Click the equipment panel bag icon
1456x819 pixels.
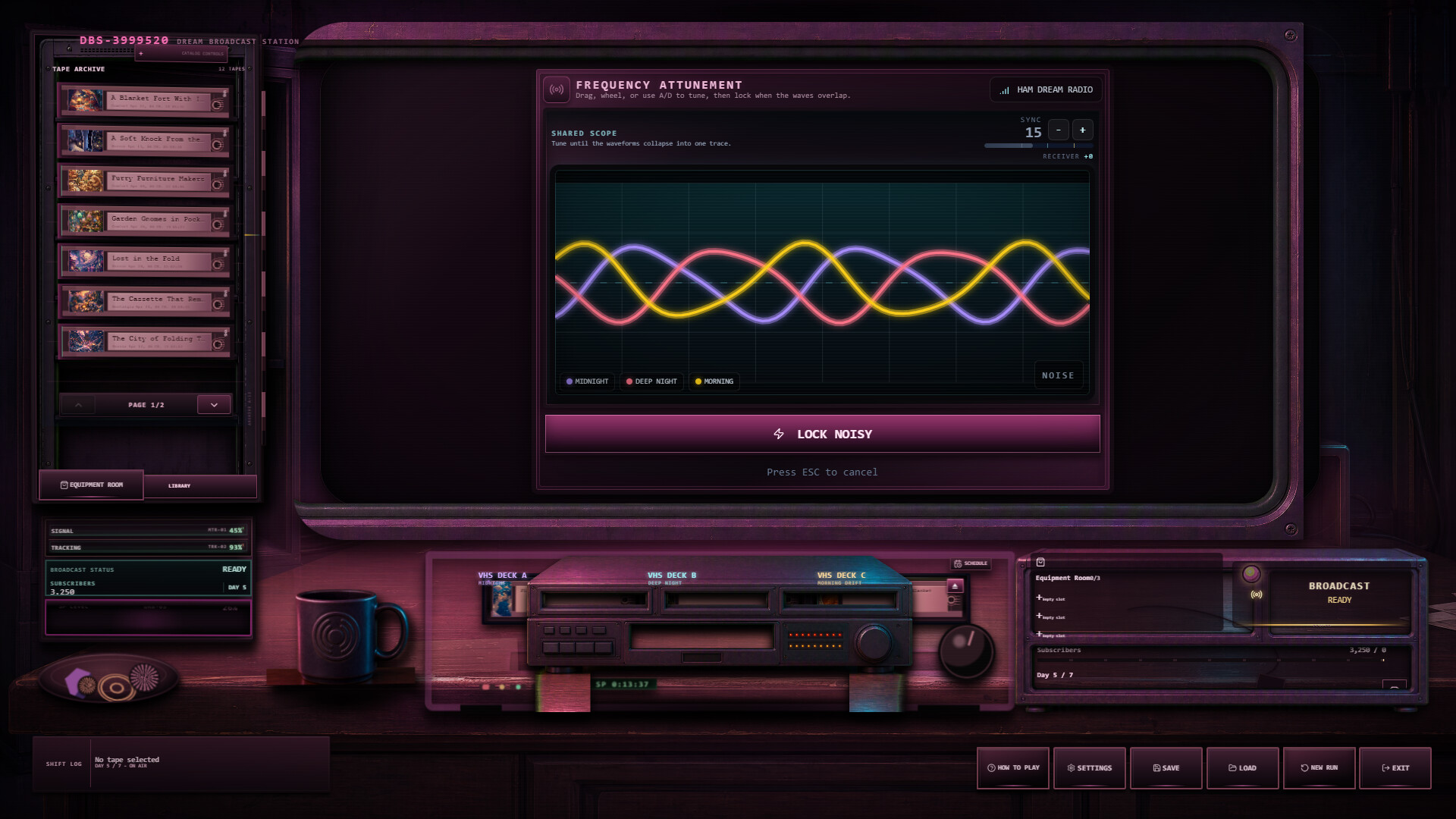pos(1040,563)
